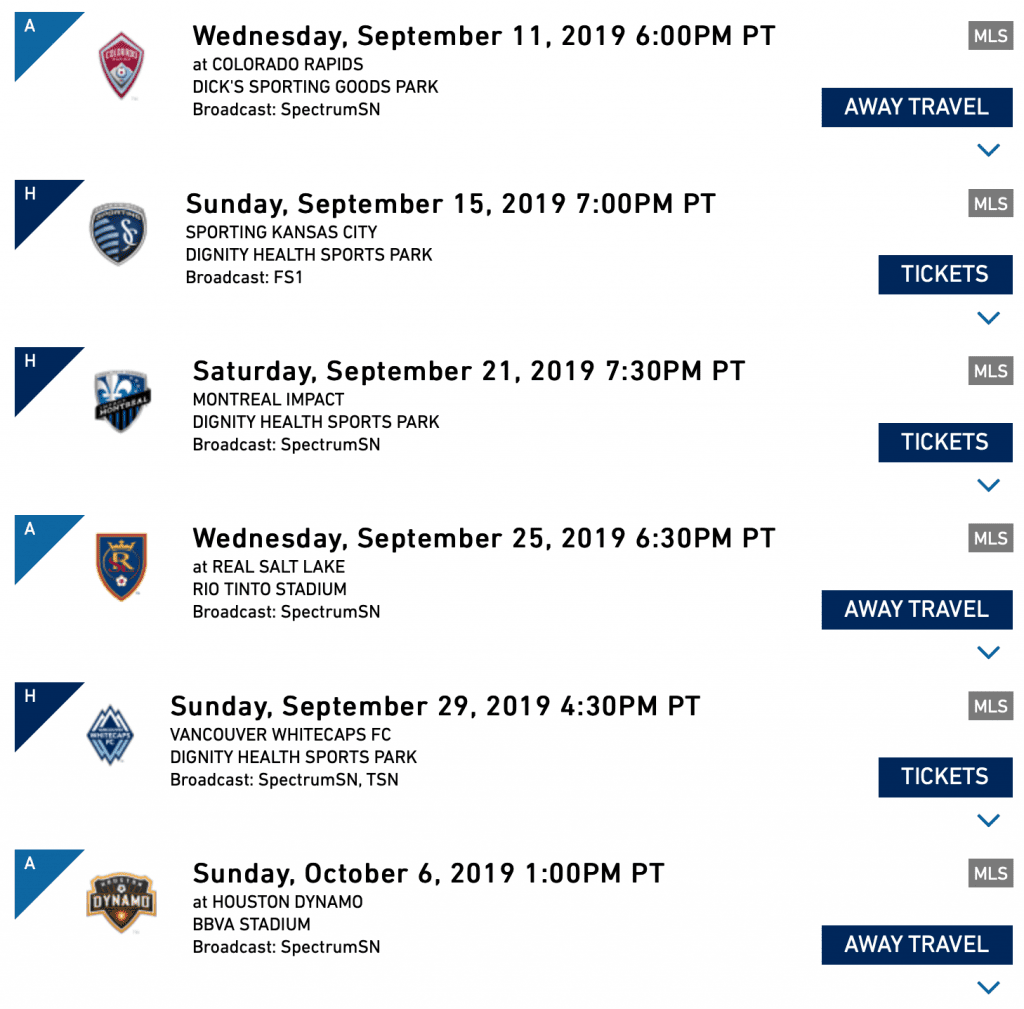
Task: Click the MLS tag on Vancouver Whitecaps match
Action: tap(990, 706)
